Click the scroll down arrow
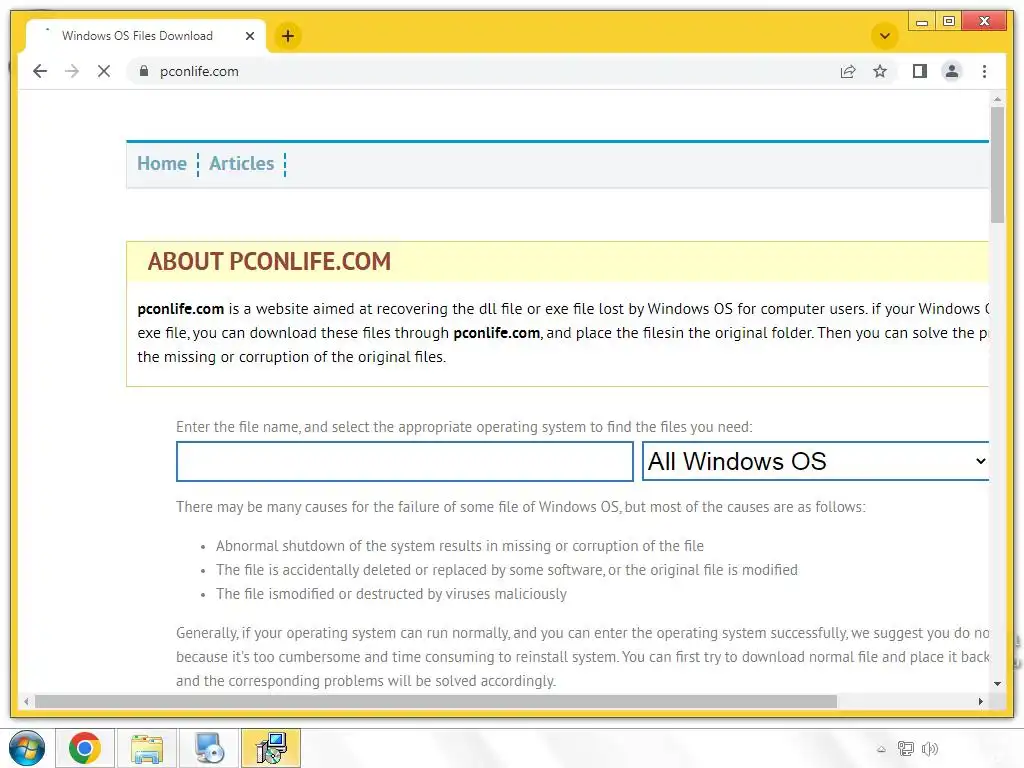This screenshot has height=768, width=1024. click(x=997, y=684)
